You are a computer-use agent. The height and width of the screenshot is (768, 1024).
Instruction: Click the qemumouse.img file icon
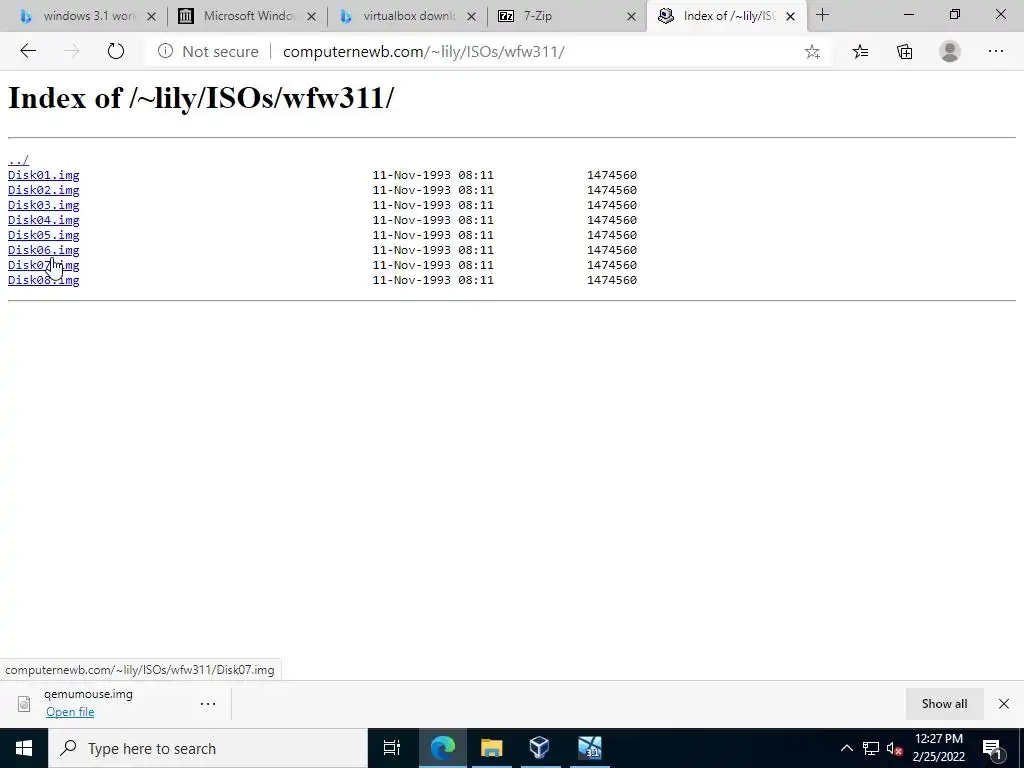[24, 703]
